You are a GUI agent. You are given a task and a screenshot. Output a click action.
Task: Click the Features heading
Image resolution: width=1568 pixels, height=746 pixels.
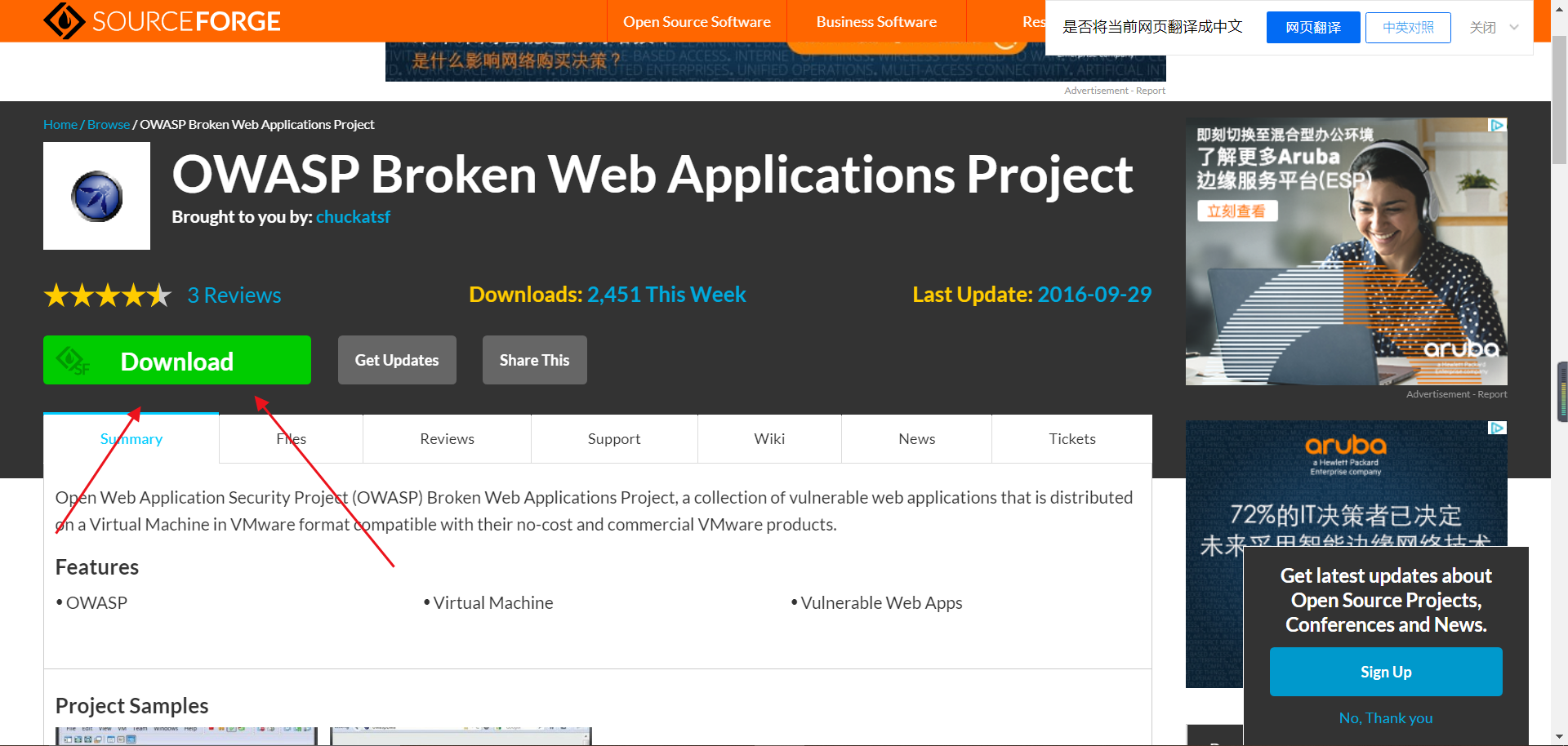click(x=97, y=566)
